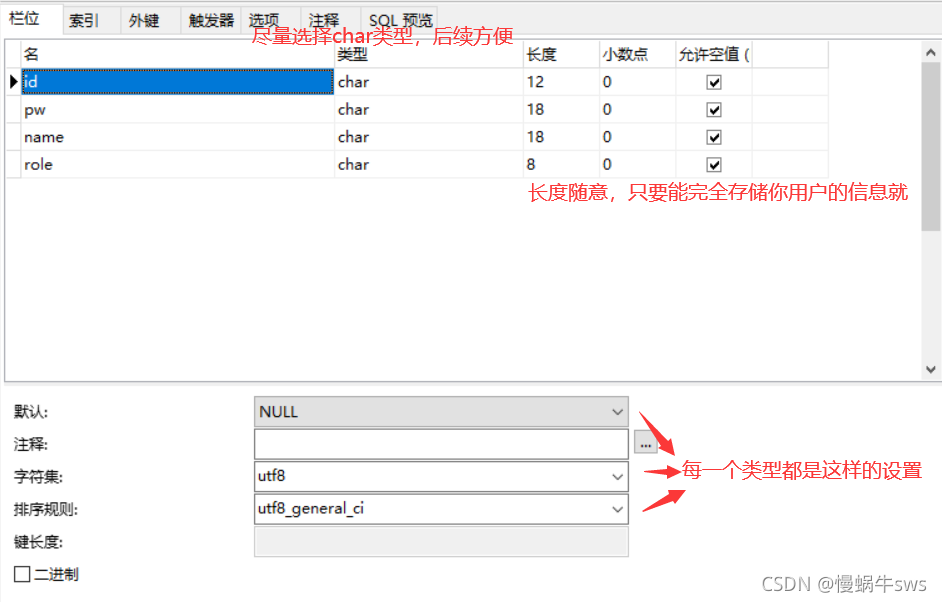Click the 名 column header

tap(177, 55)
